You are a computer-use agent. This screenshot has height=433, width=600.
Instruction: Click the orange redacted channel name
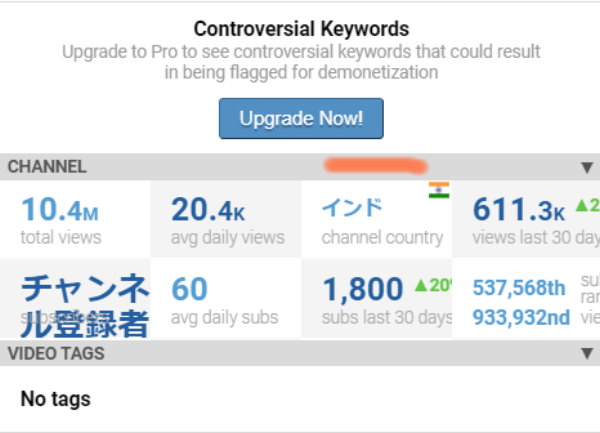pos(375,163)
